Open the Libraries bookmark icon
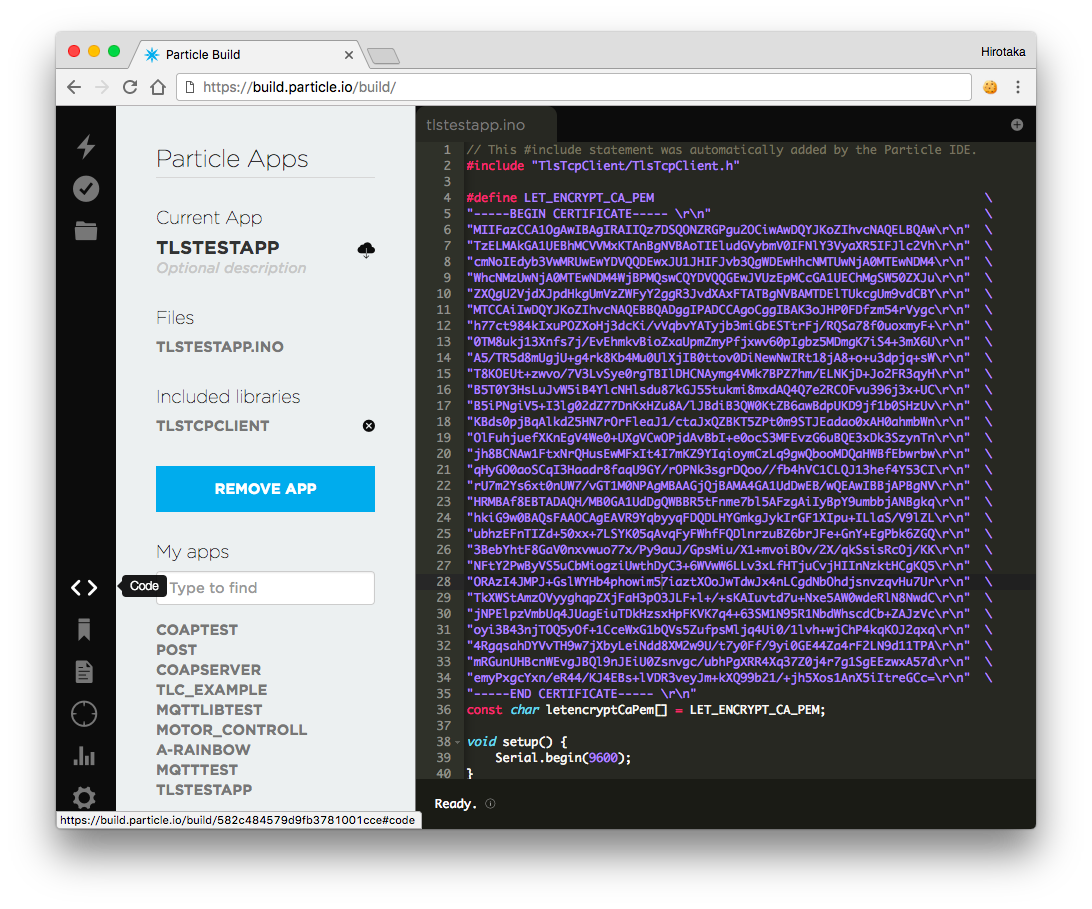 pyautogui.click(x=84, y=630)
